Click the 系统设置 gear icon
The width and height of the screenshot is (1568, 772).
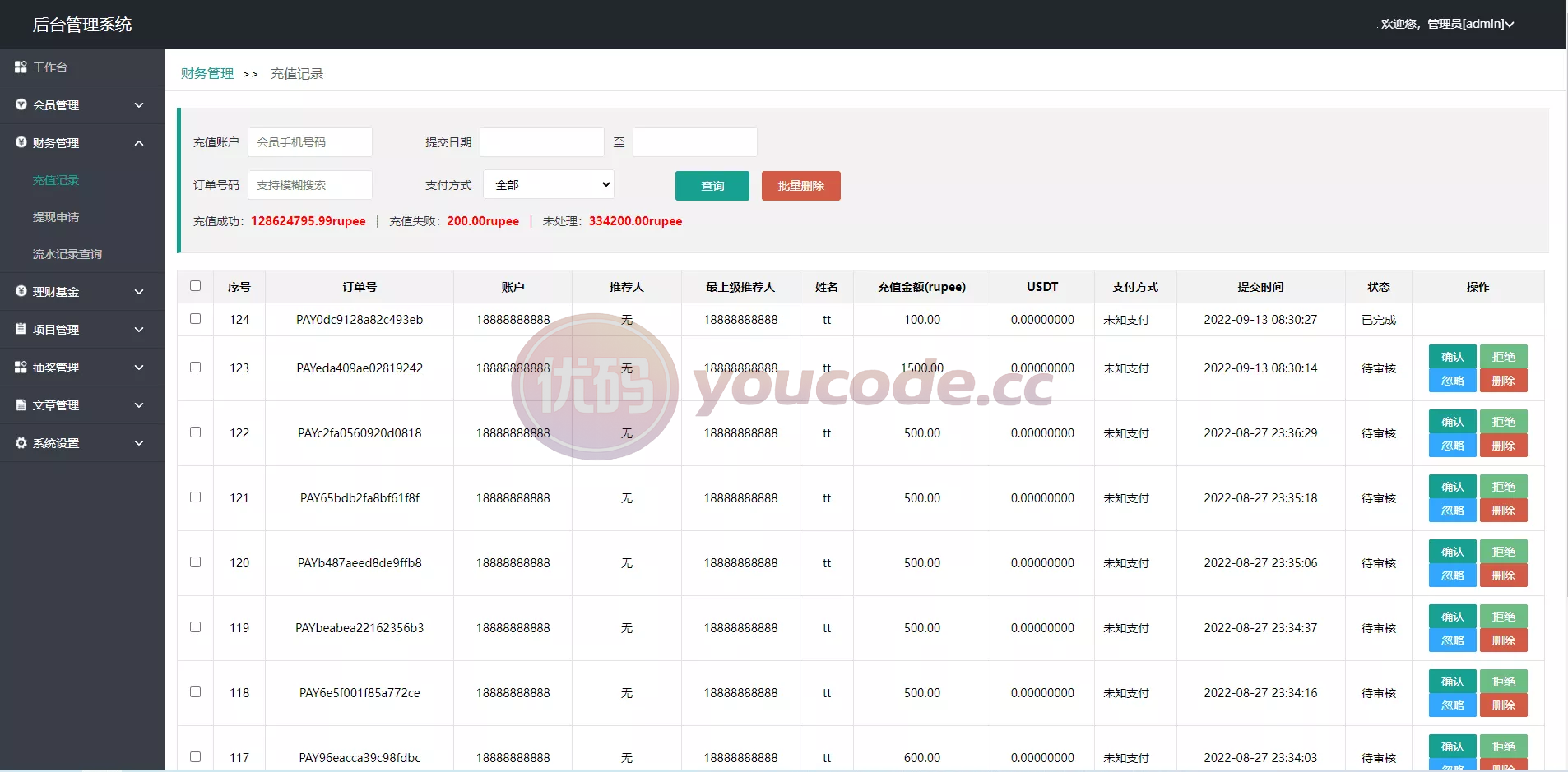21,442
